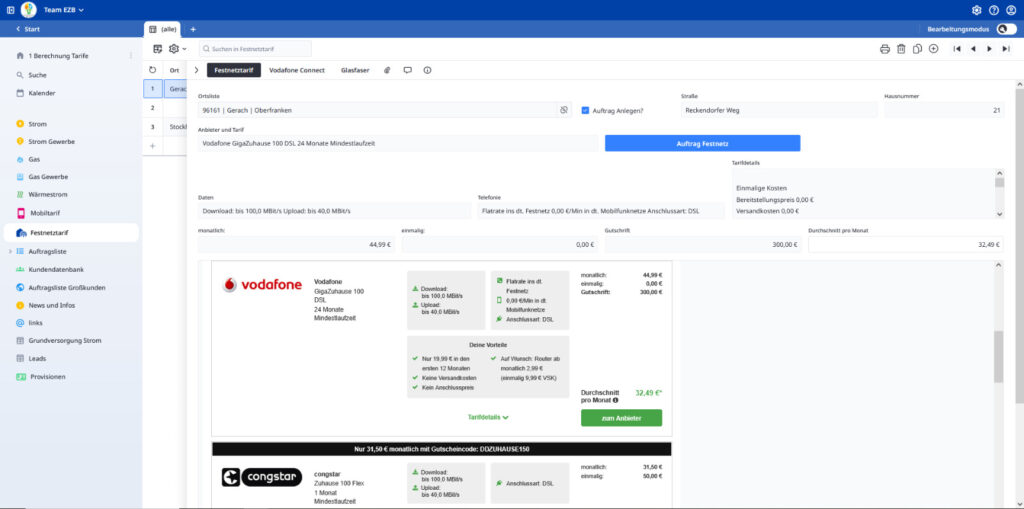1024x509 pixels.
Task: Open the Team EZB workspace dropdown
Action: pos(63,10)
